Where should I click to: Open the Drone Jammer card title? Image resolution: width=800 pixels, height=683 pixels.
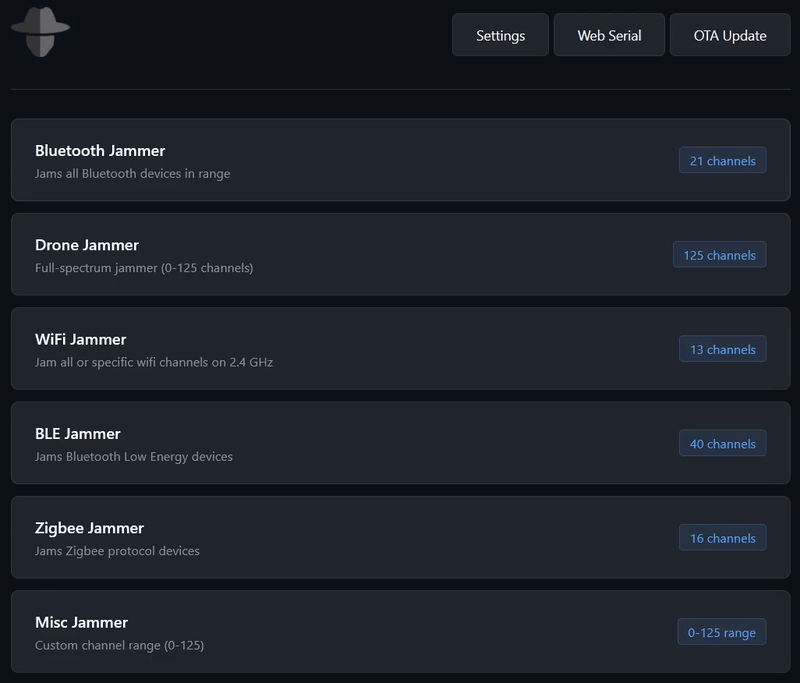87,245
